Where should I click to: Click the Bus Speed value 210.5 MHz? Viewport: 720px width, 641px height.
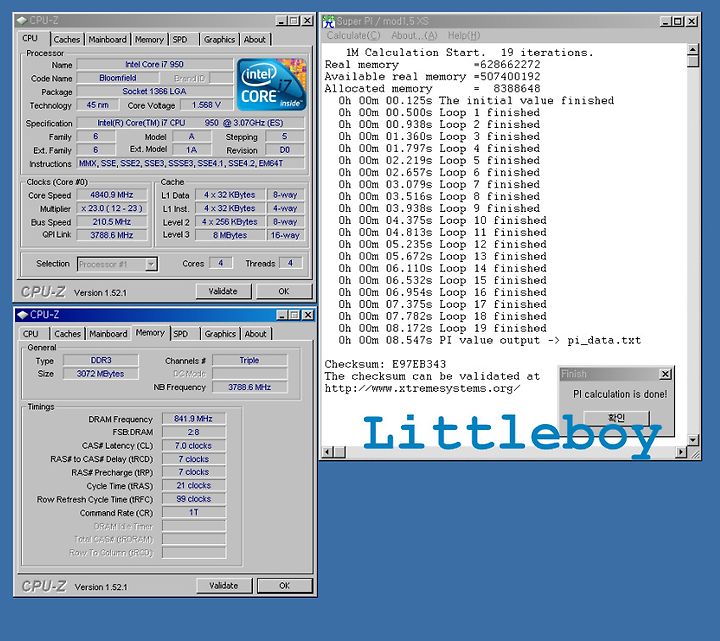[112, 222]
